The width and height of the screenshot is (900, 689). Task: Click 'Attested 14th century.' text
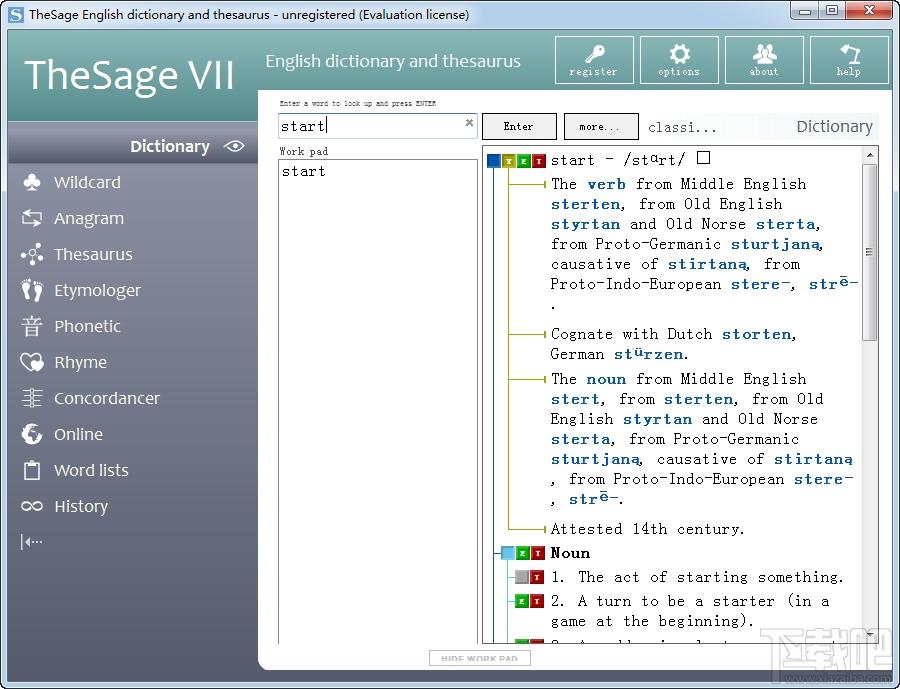click(647, 529)
